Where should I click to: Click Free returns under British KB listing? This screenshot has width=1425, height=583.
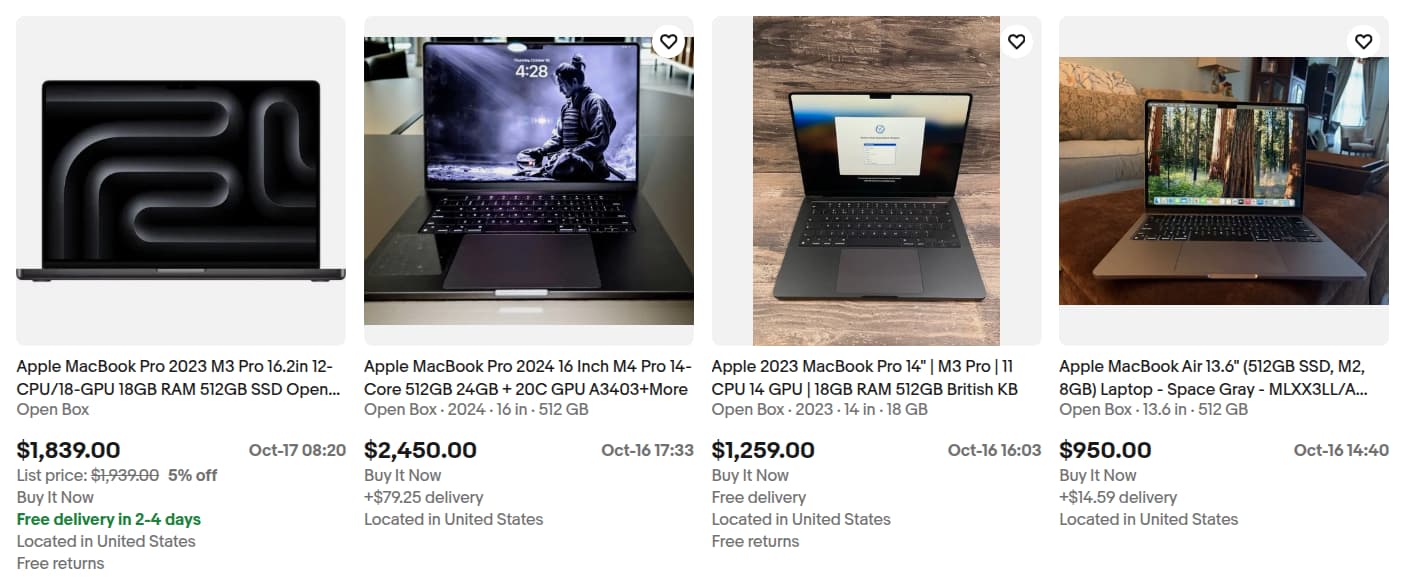pyautogui.click(x=756, y=541)
